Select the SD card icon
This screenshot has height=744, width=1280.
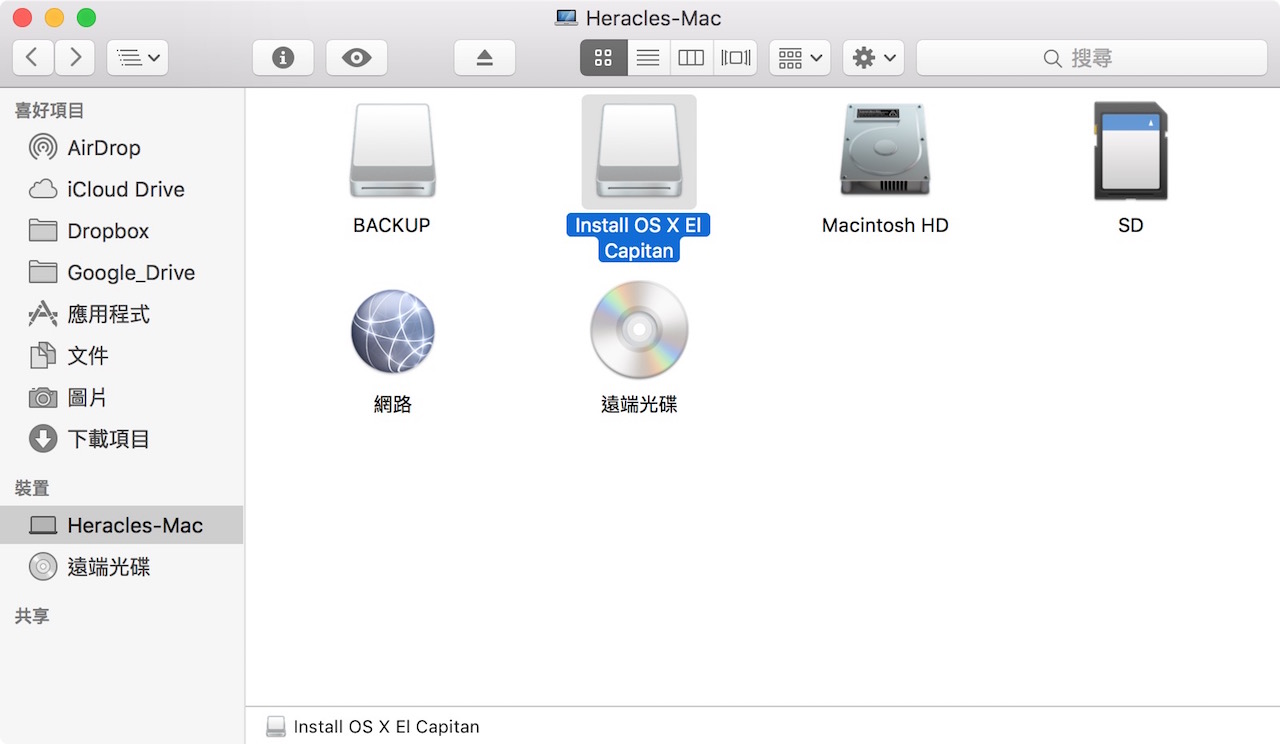click(x=1131, y=151)
